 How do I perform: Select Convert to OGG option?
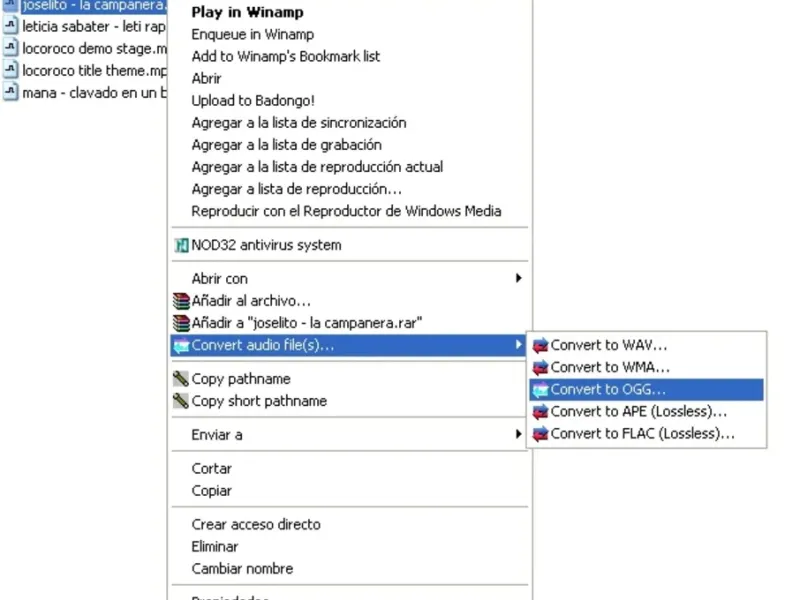tap(608, 390)
